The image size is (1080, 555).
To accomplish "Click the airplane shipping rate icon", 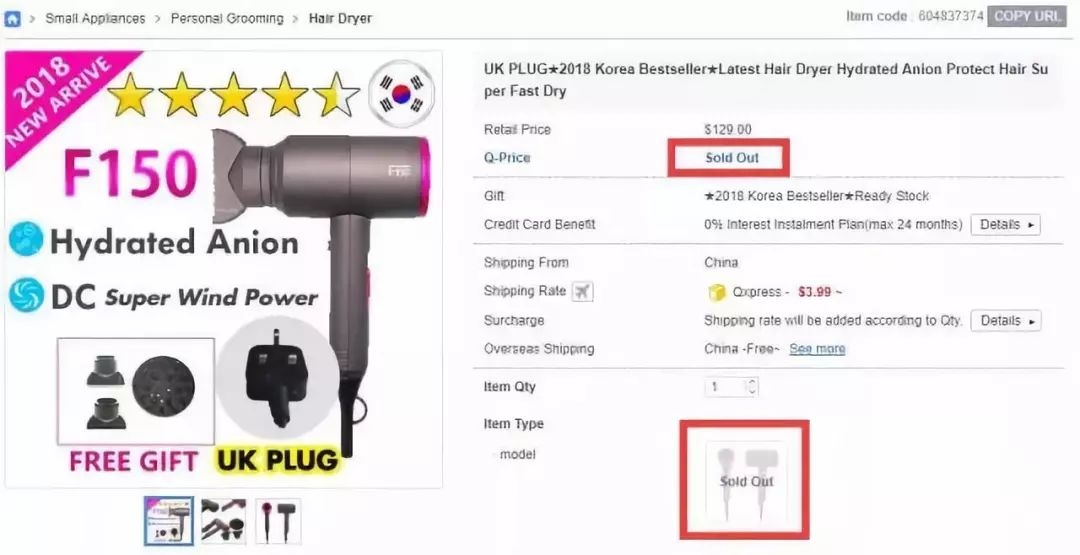I will (x=582, y=291).
